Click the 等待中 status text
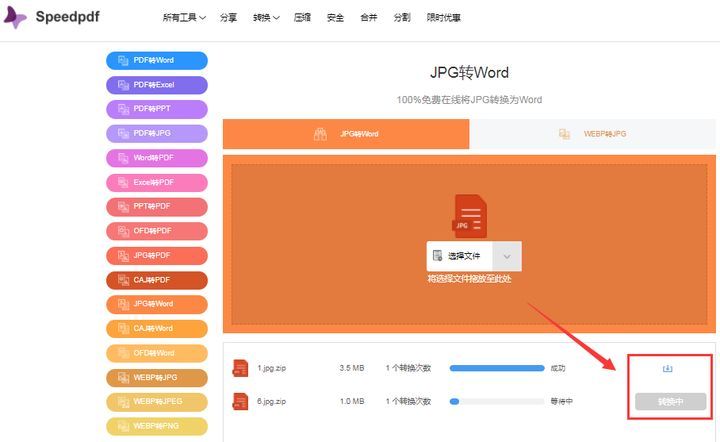The height and width of the screenshot is (442, 720). click(562, 402)
